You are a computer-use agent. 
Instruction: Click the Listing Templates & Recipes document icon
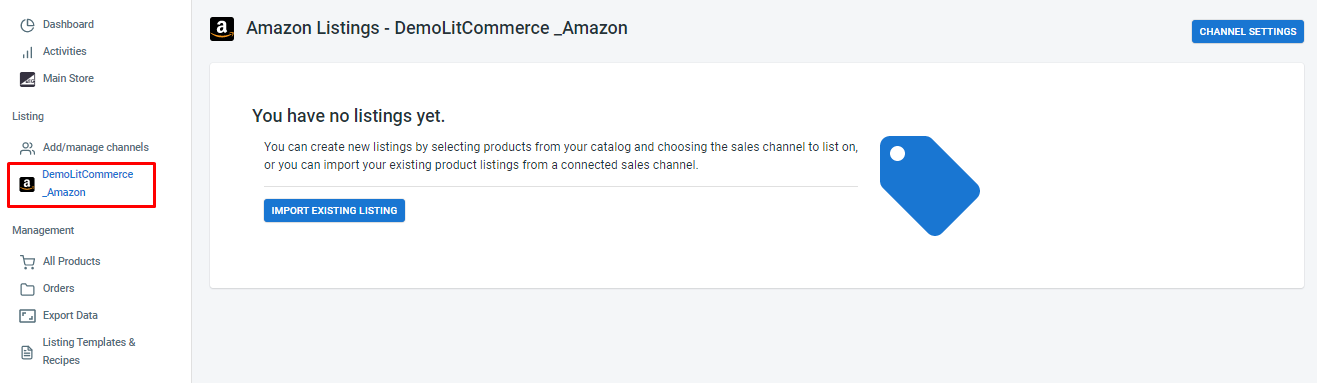click(x=27, y=352)
